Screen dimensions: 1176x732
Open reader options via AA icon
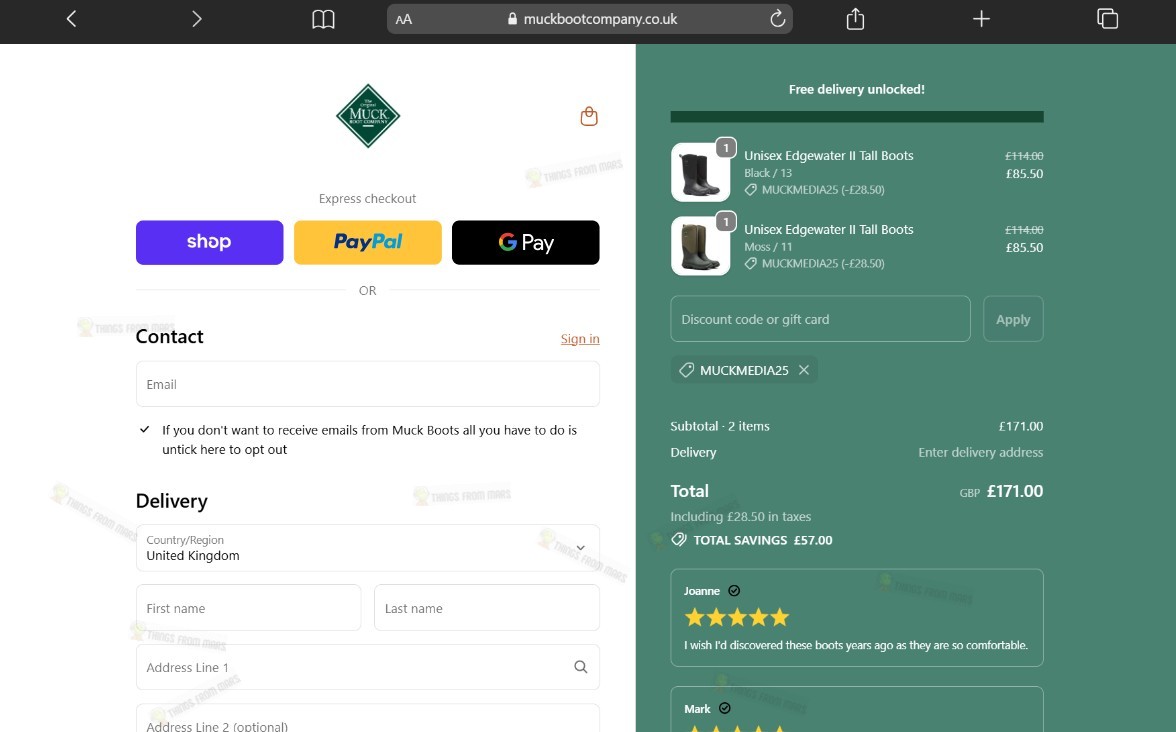click(x=404, y=20)
